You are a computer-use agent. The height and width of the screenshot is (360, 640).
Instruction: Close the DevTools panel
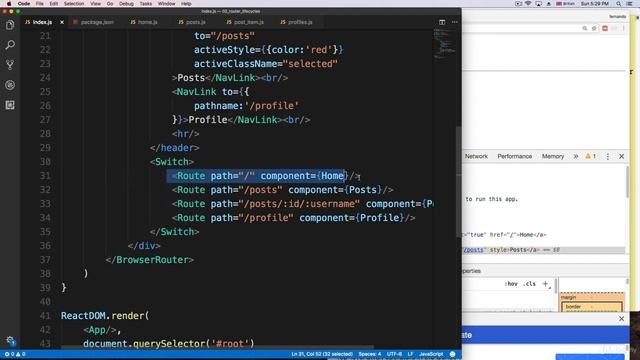622,156
